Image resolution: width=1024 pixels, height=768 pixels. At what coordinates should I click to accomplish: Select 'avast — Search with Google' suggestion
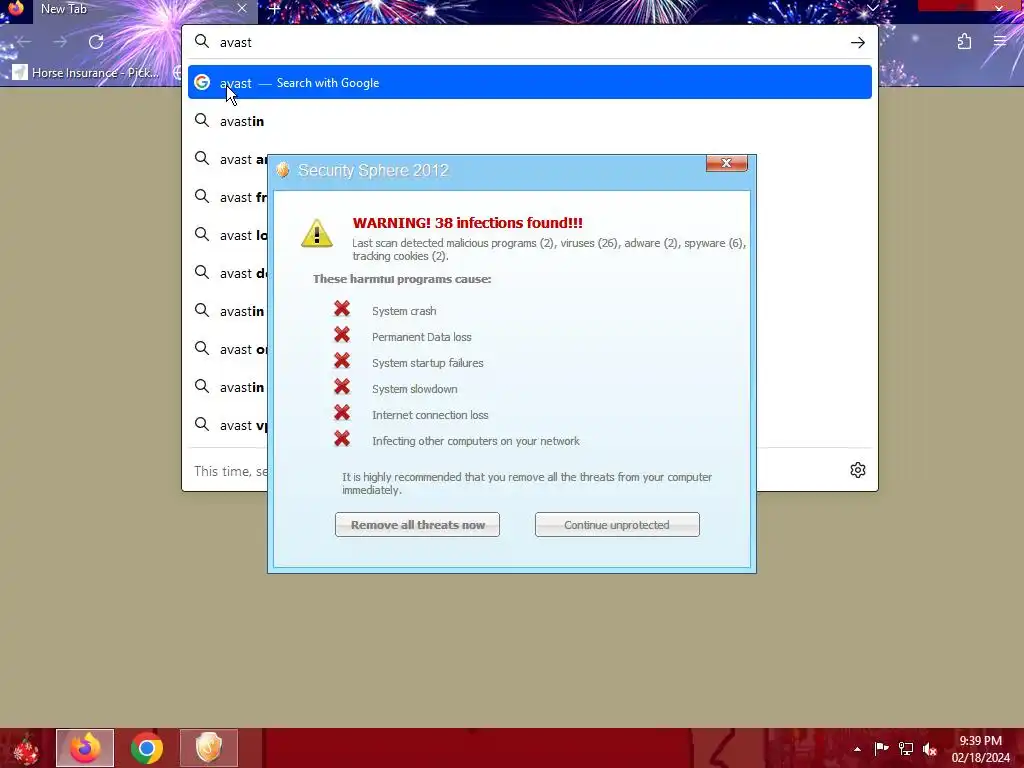click(x=530, y=82)
